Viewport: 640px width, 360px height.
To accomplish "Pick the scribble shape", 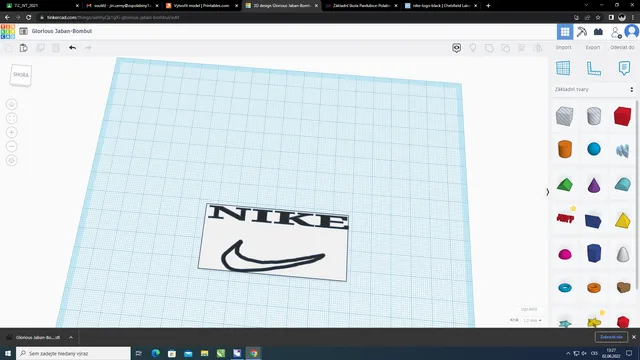I will 622,150.
